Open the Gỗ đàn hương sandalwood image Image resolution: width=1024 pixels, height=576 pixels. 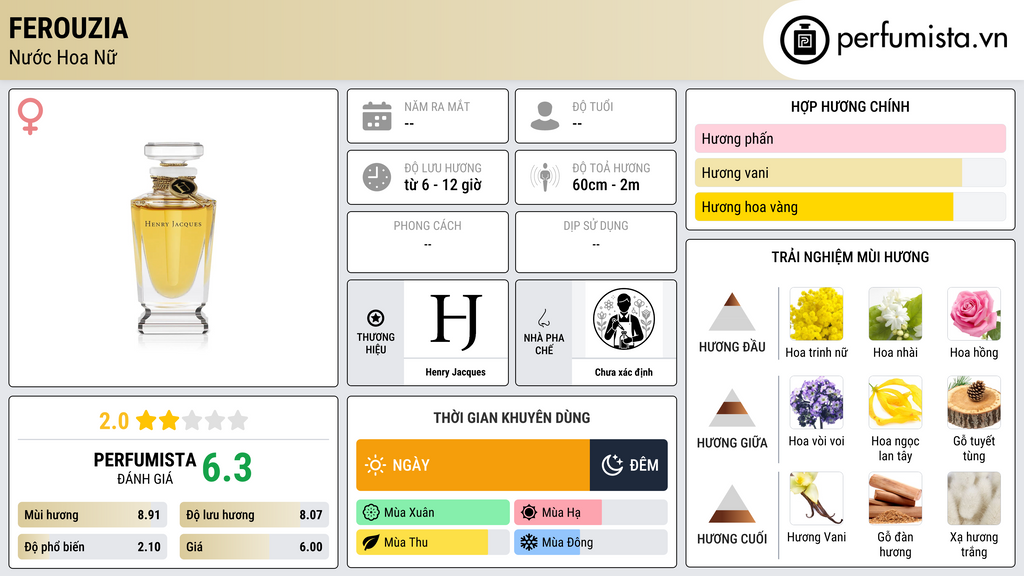(895, 498)
